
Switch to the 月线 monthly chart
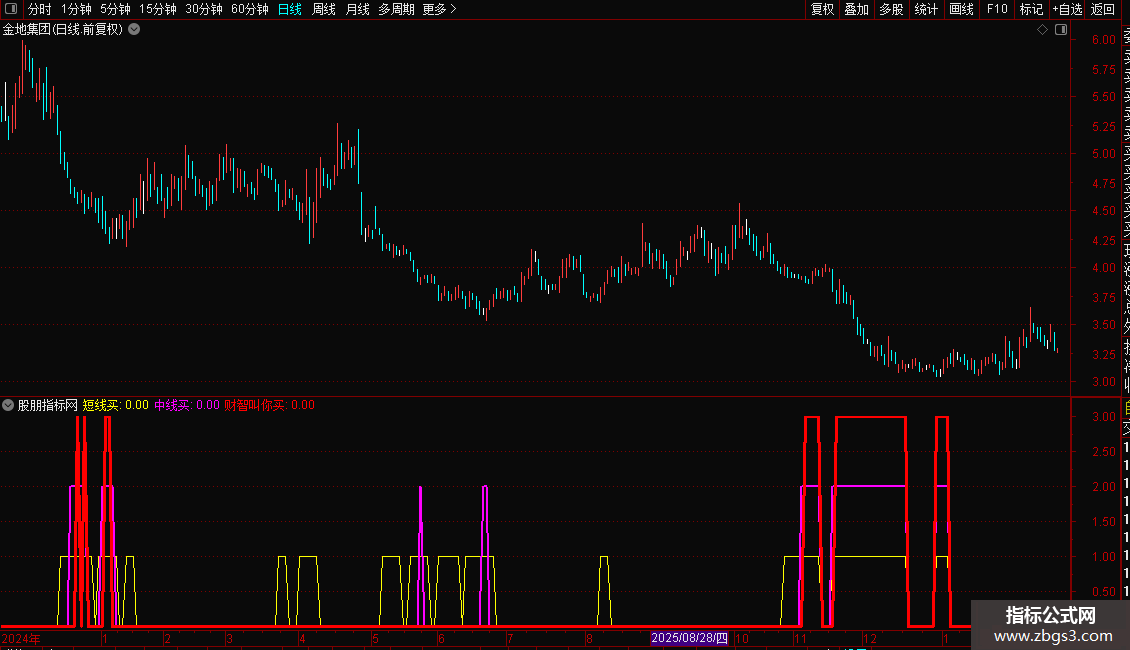point(357,9)
